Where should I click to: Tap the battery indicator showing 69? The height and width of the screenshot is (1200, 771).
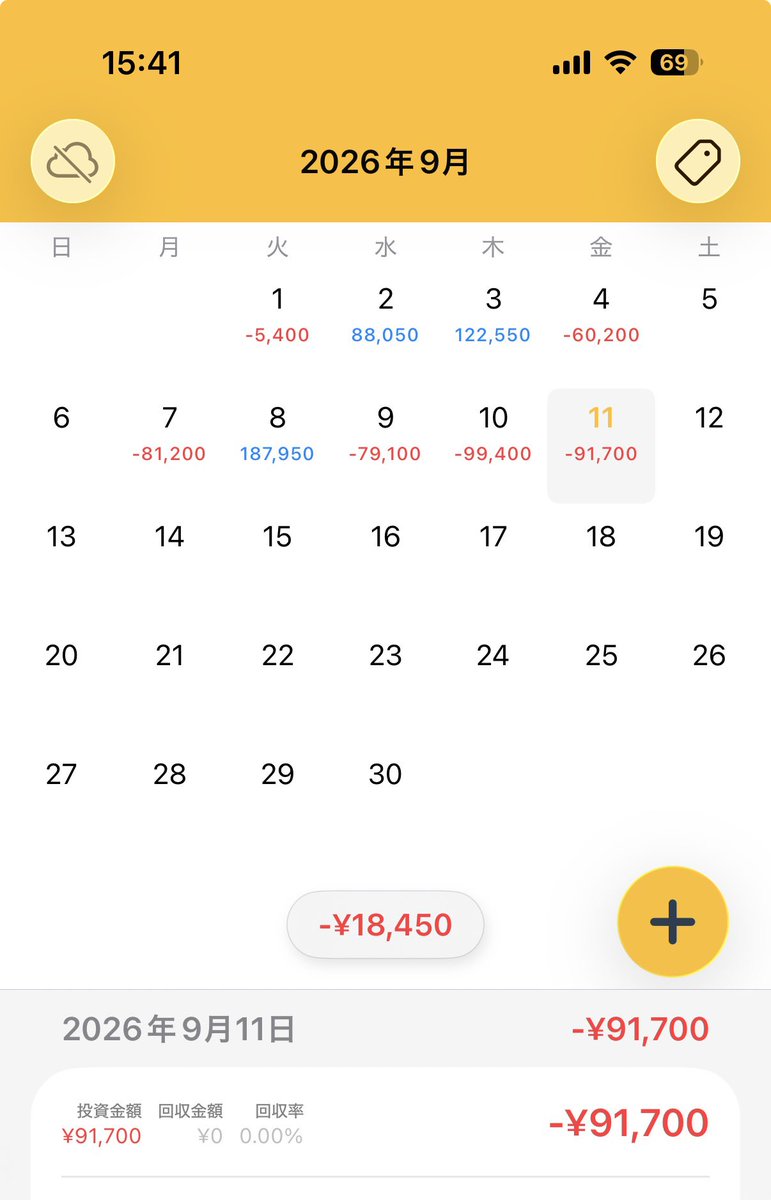click(x=677, y=64)
